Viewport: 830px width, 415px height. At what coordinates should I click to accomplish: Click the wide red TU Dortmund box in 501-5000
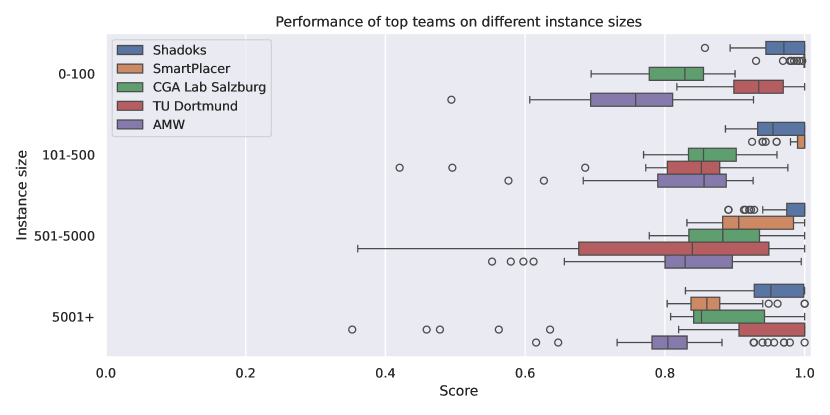click(x=673, y=248)
